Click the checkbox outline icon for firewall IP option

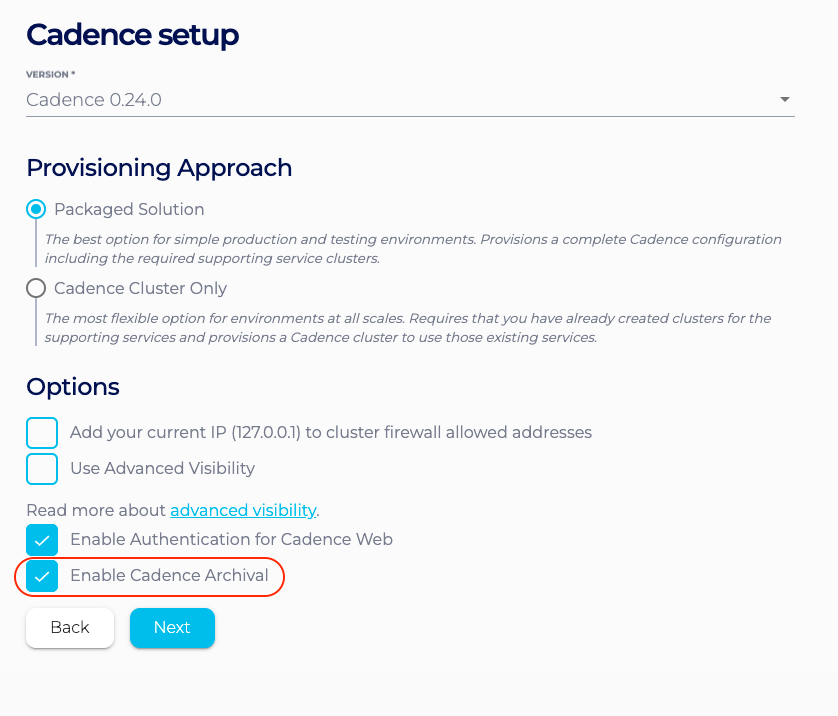pyautogui.click(x=41, y=433)
